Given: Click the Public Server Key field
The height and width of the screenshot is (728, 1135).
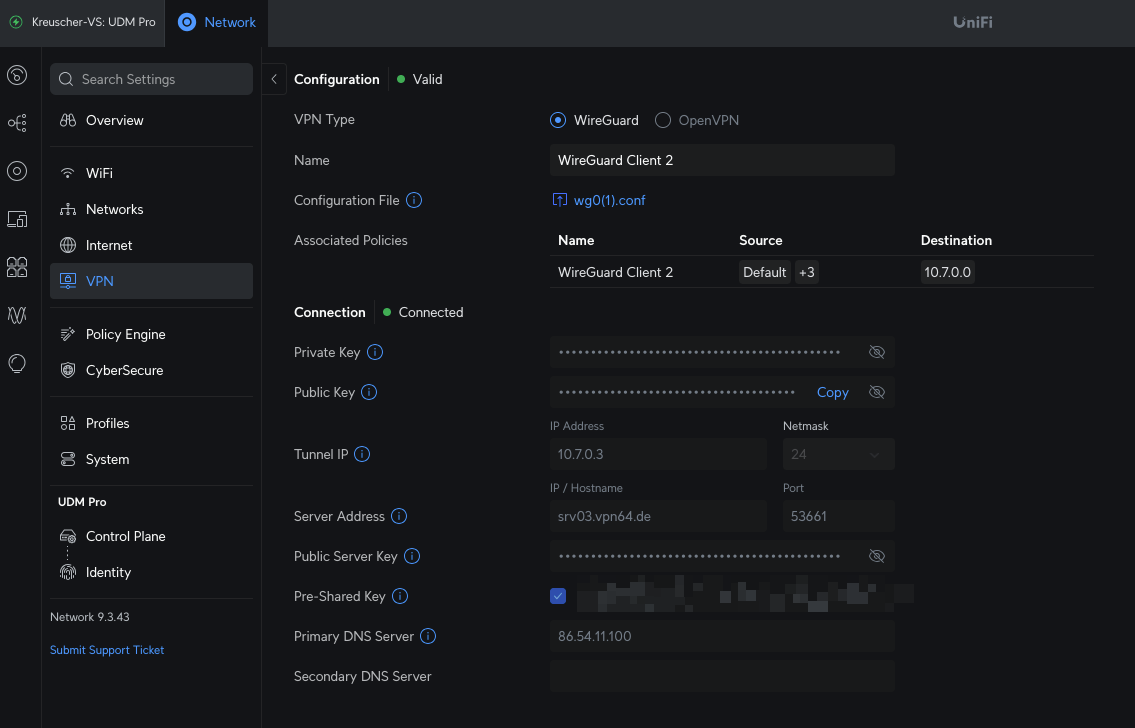Looking at the screenshot, I should [x=722, y=556].
